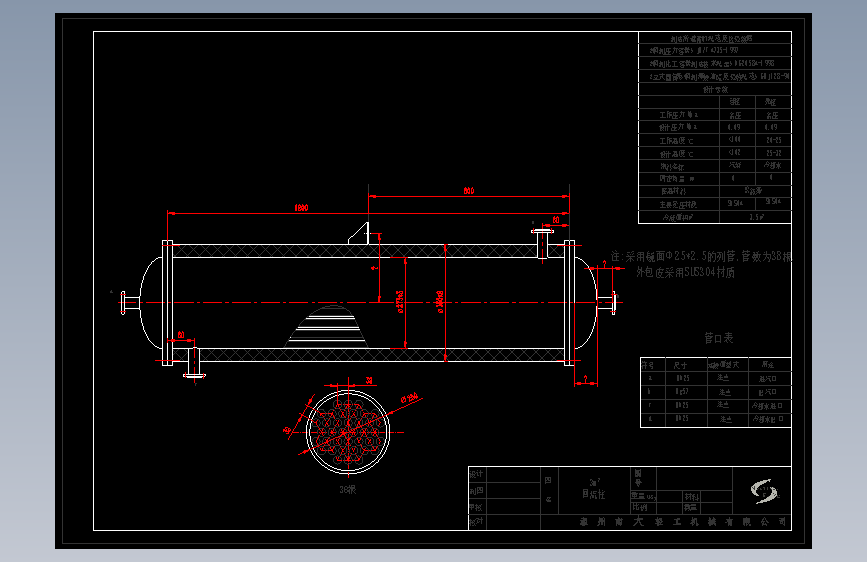Click the 60 dimension near bottom left nozzle
Viewport: 867px width, 562px height.
181,335
